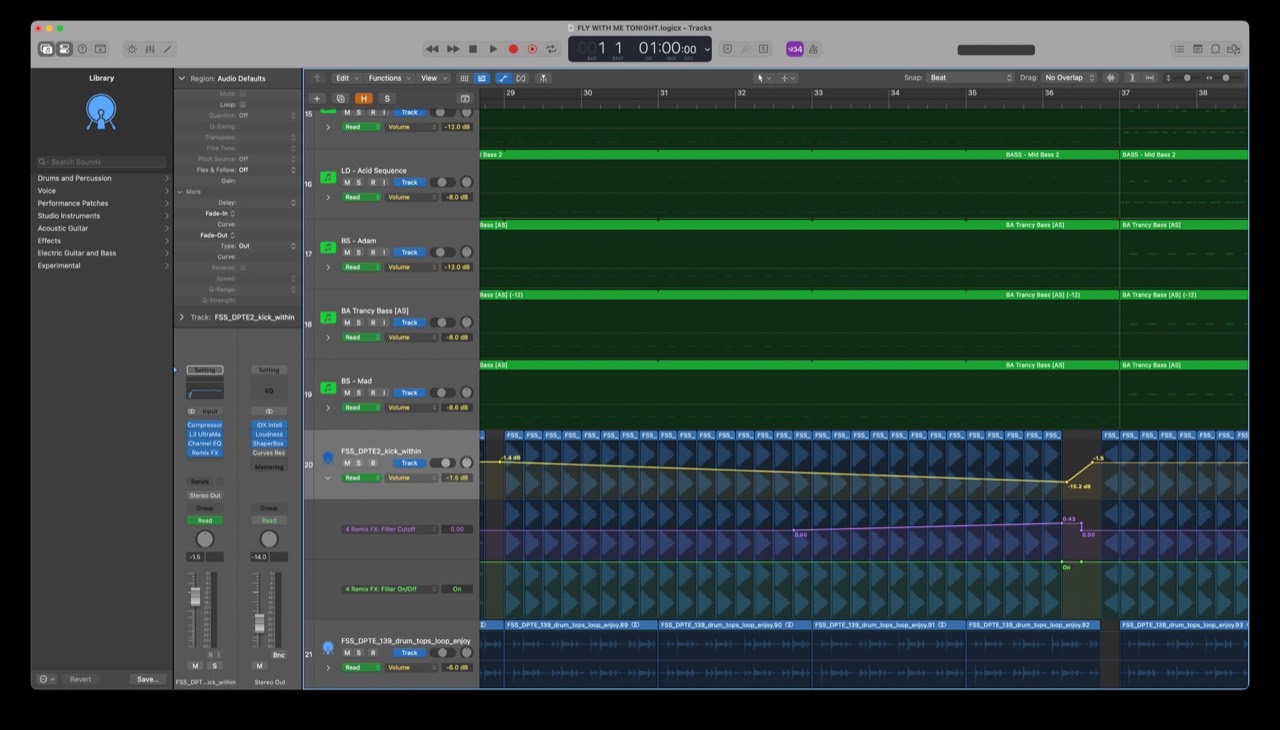Open the View menu in tracks area

click(x=433, y=78)
